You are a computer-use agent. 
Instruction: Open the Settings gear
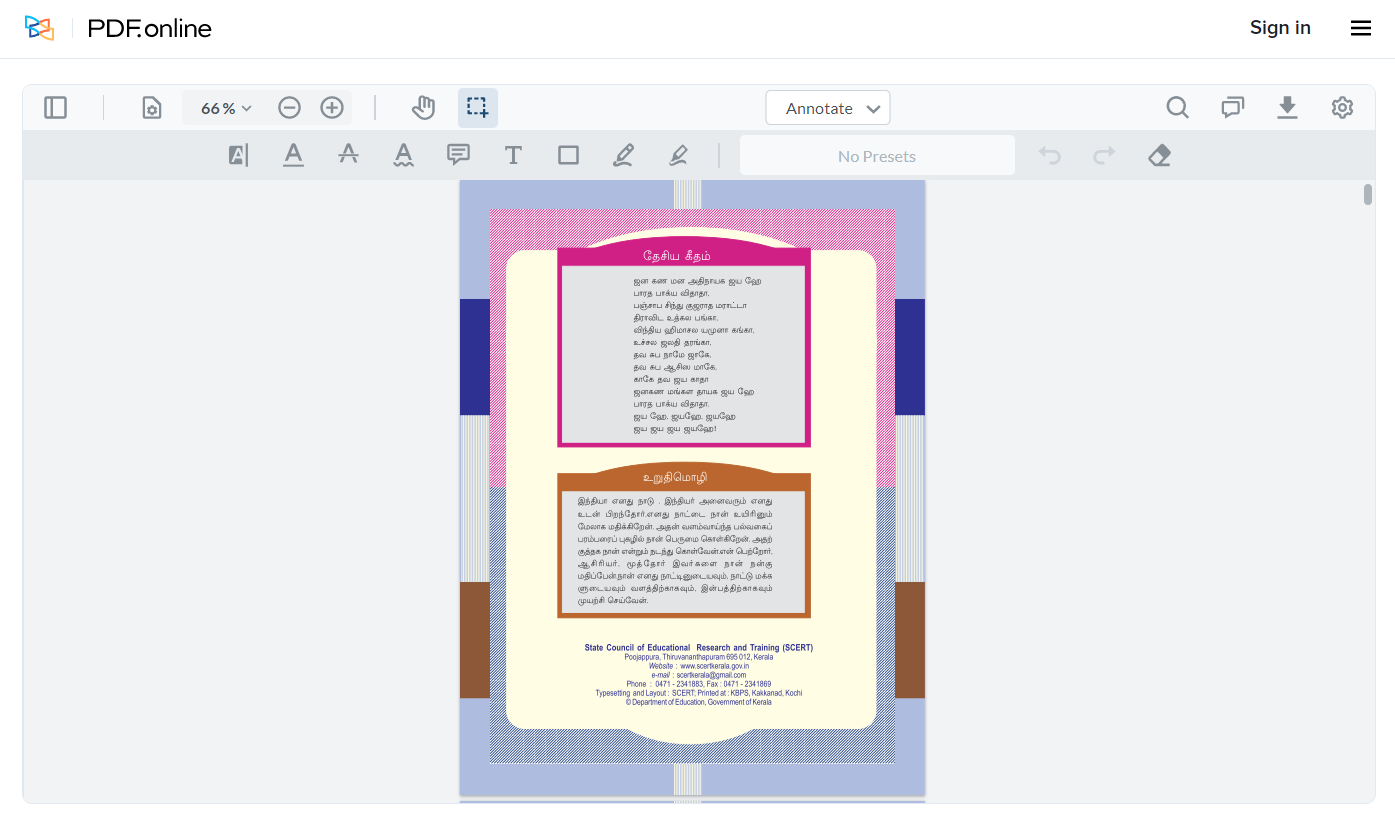[x=1342, y=108]
